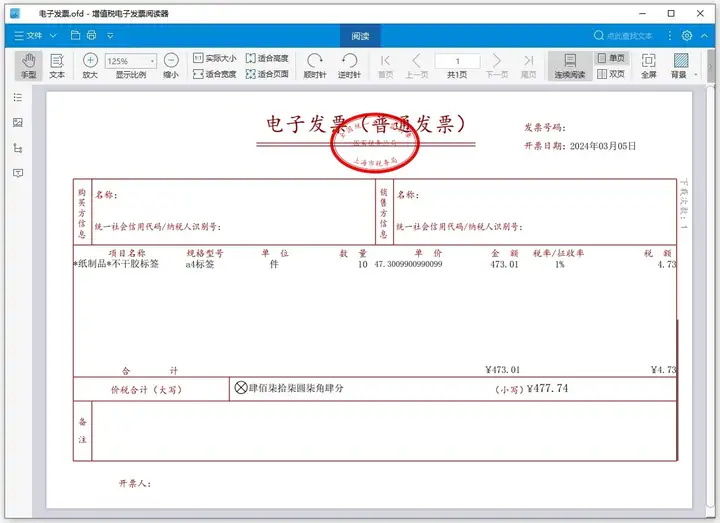Open the 文件 menu
720x523 pixels.
pyautogui.click(x=28, y=35)
